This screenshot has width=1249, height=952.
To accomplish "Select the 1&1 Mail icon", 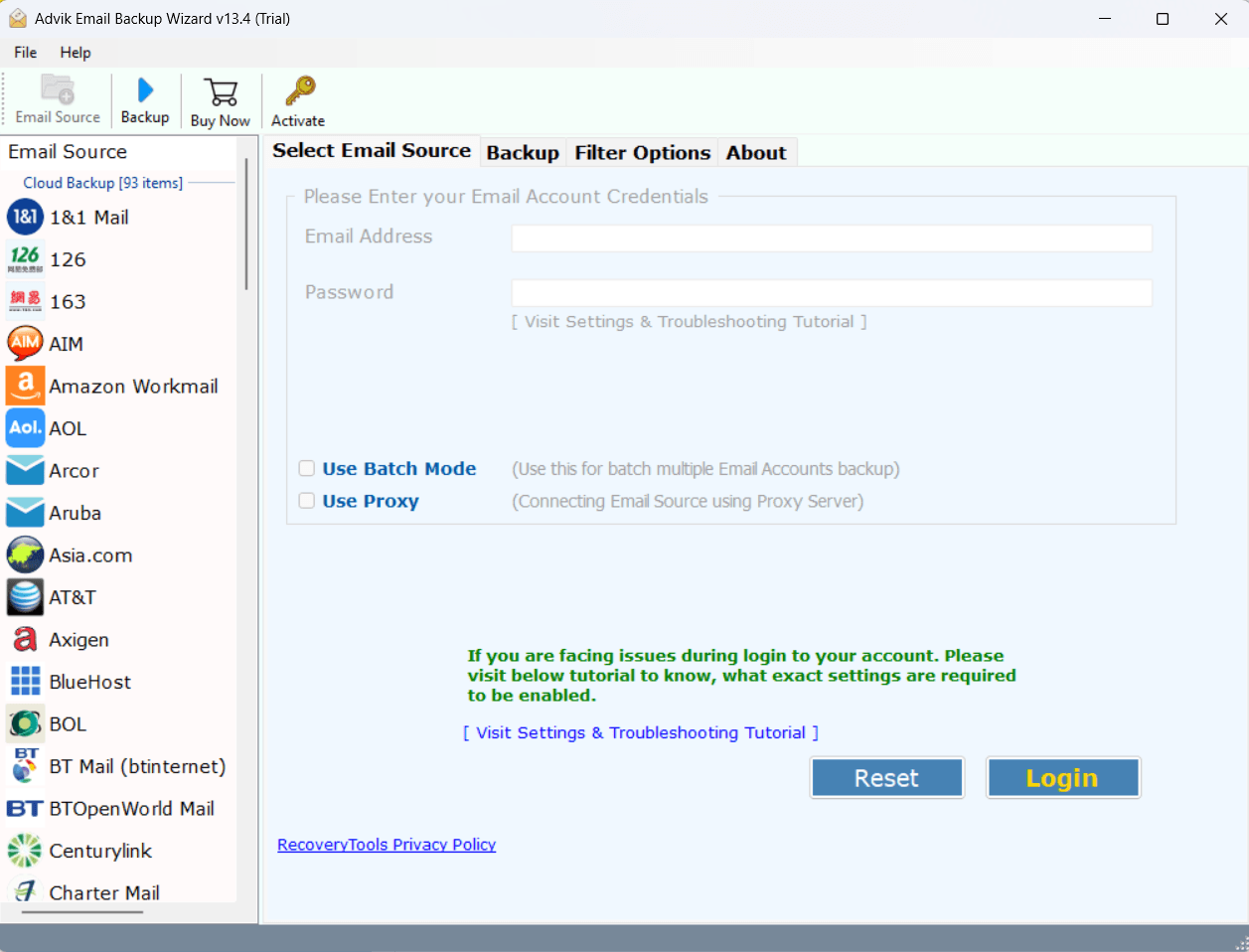I will [25, 217].
